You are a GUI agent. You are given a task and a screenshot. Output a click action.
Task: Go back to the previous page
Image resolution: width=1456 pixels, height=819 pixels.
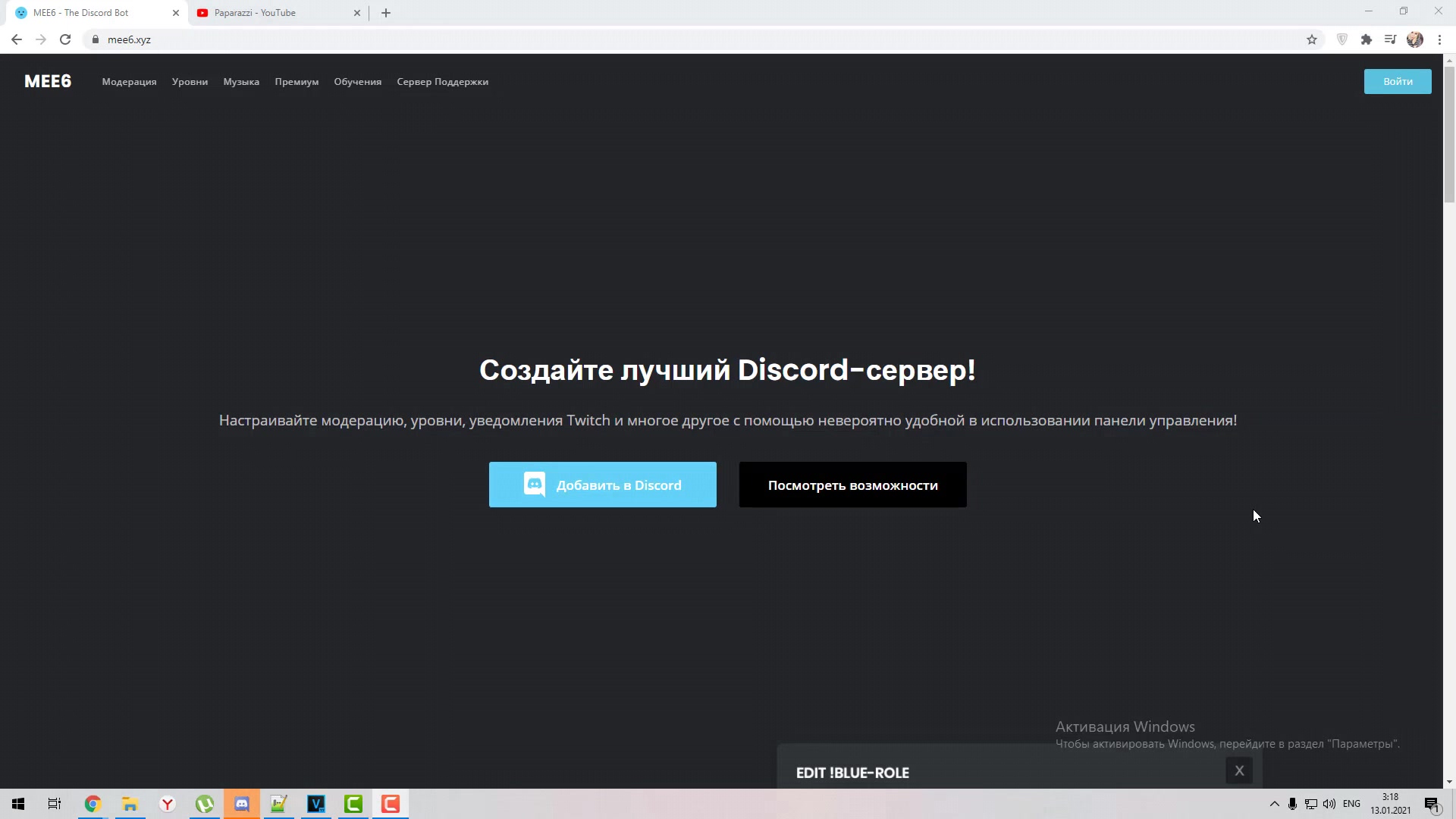[17, 39]
